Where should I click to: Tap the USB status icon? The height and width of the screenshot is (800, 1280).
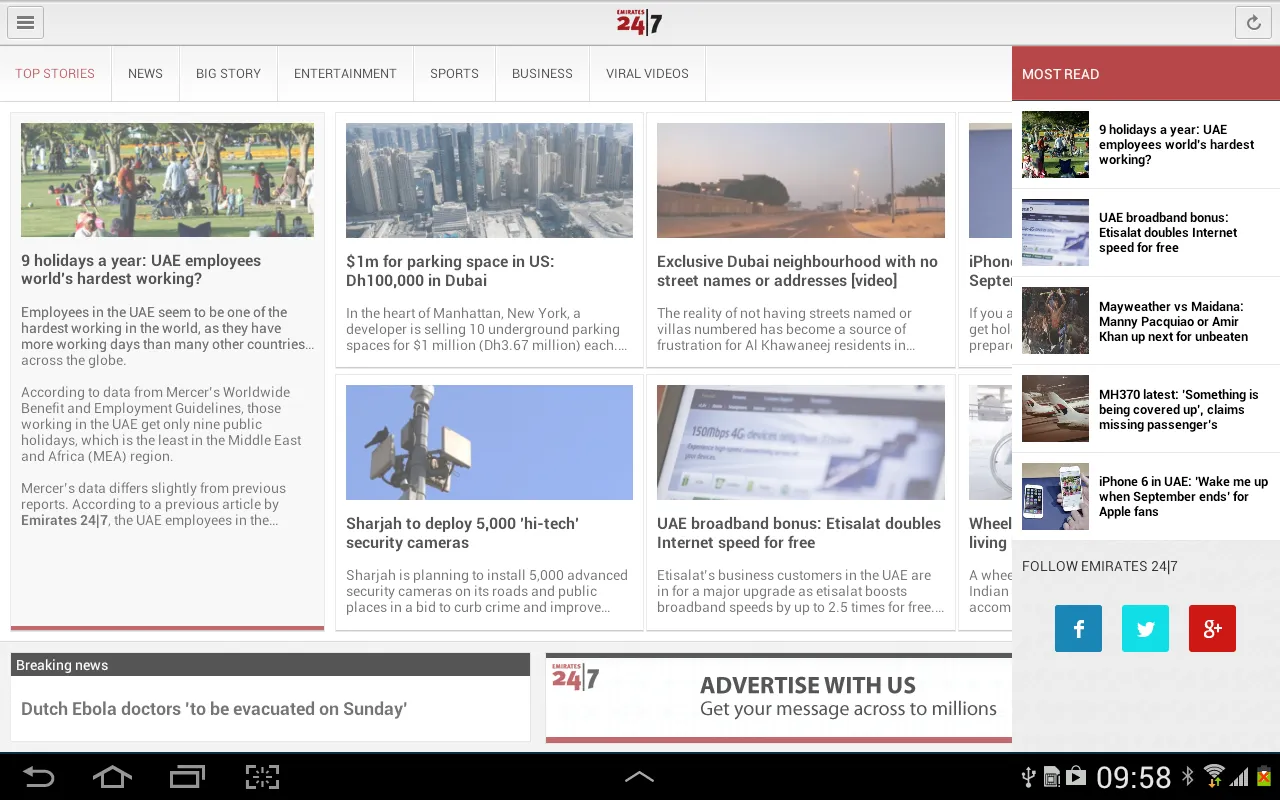point(1027,777)
